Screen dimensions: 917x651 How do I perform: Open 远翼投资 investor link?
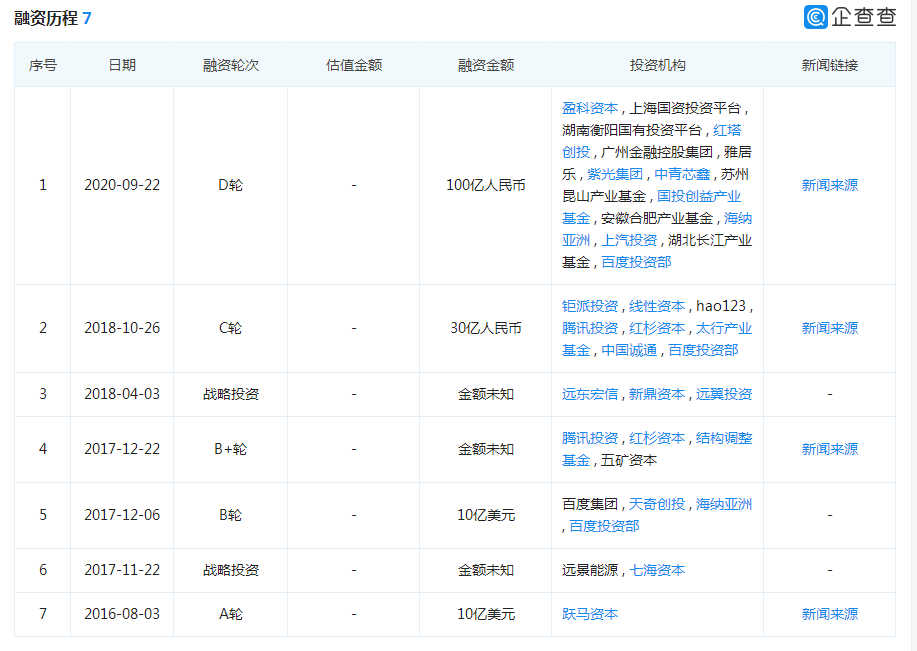(724, 394)
